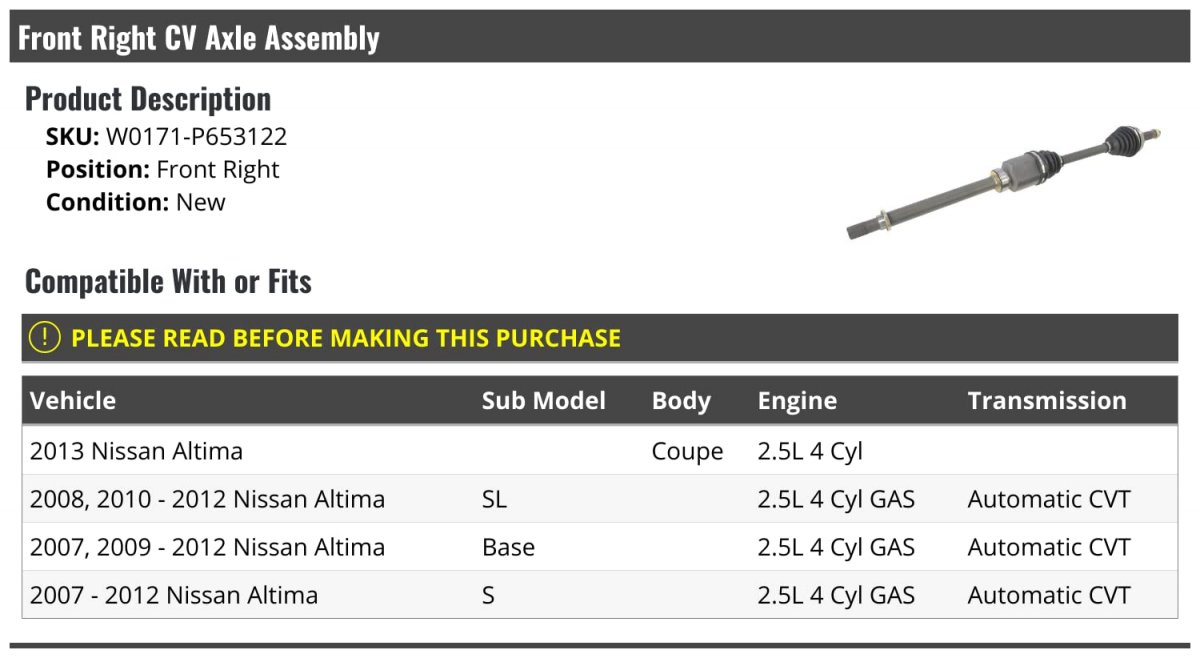
Task: Click the Coupe body cell
Action: click(x=687, y=451)
